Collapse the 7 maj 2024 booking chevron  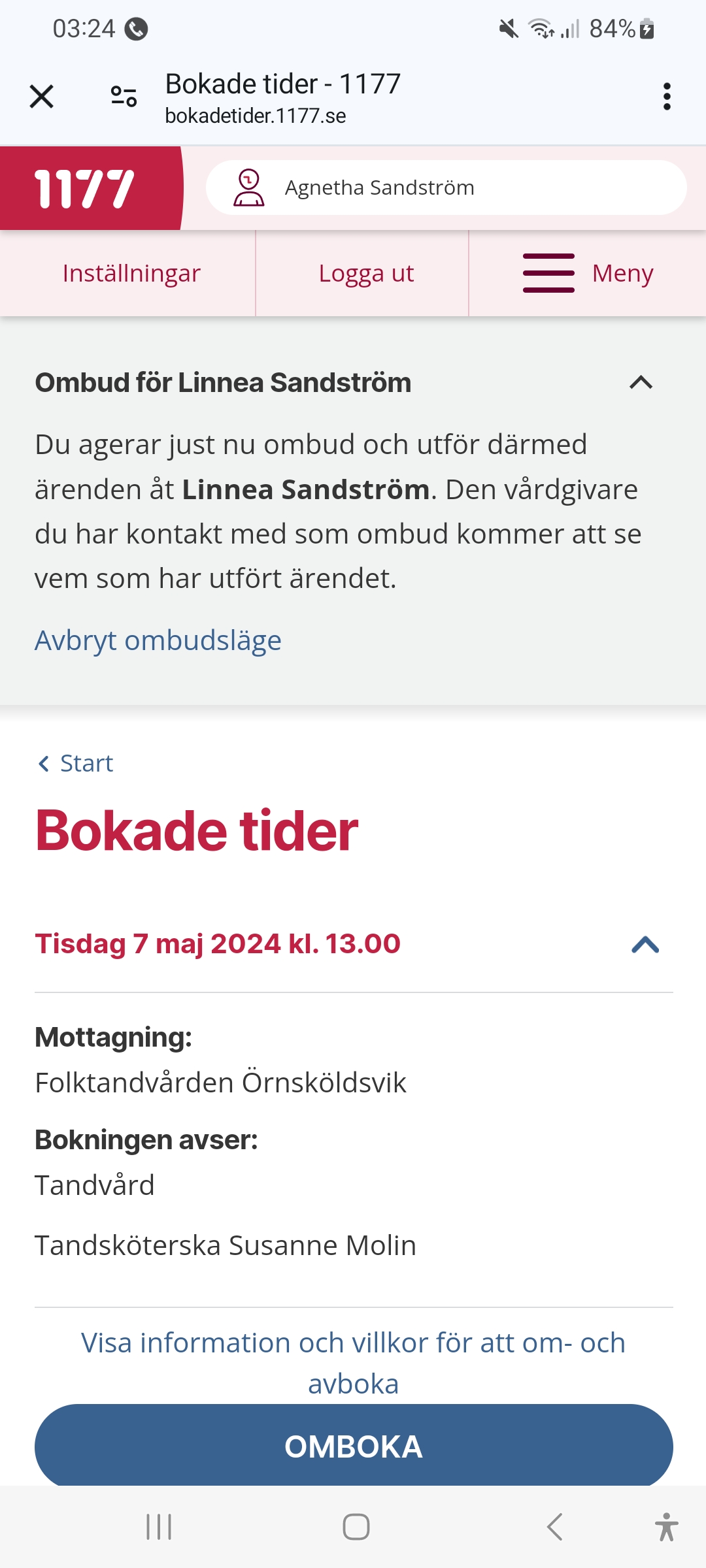[645, 945]
